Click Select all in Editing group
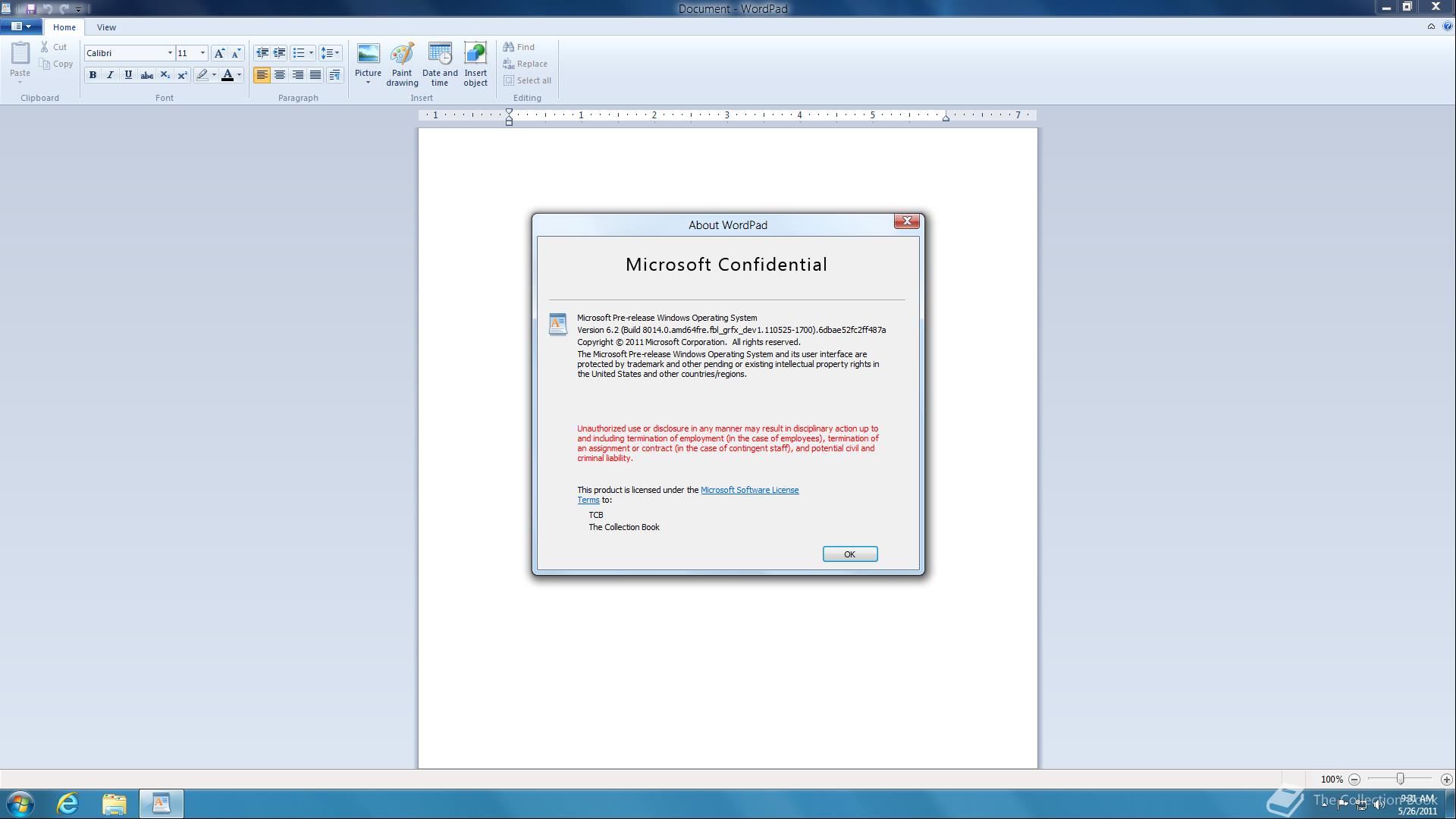 click(527, 80)
